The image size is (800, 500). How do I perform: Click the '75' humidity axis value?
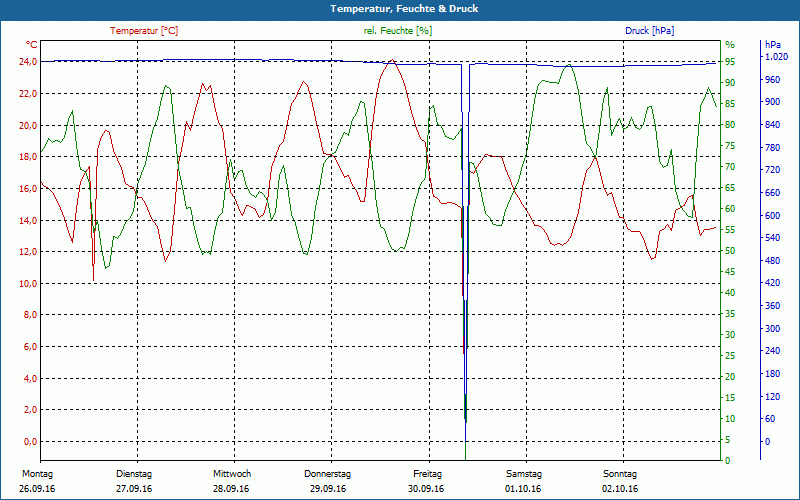[730, 146]
